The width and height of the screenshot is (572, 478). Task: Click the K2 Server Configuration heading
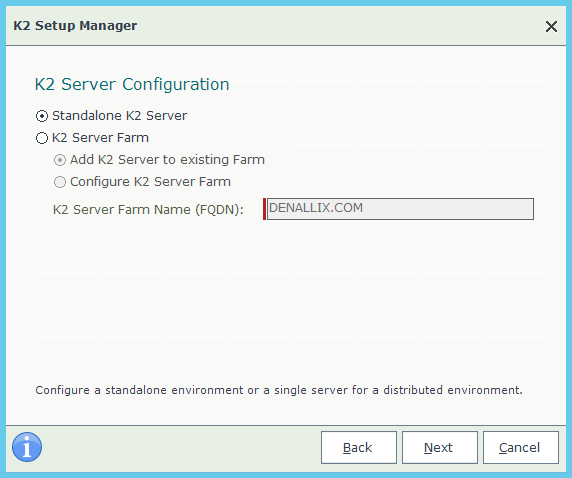[x=132, y=85]
